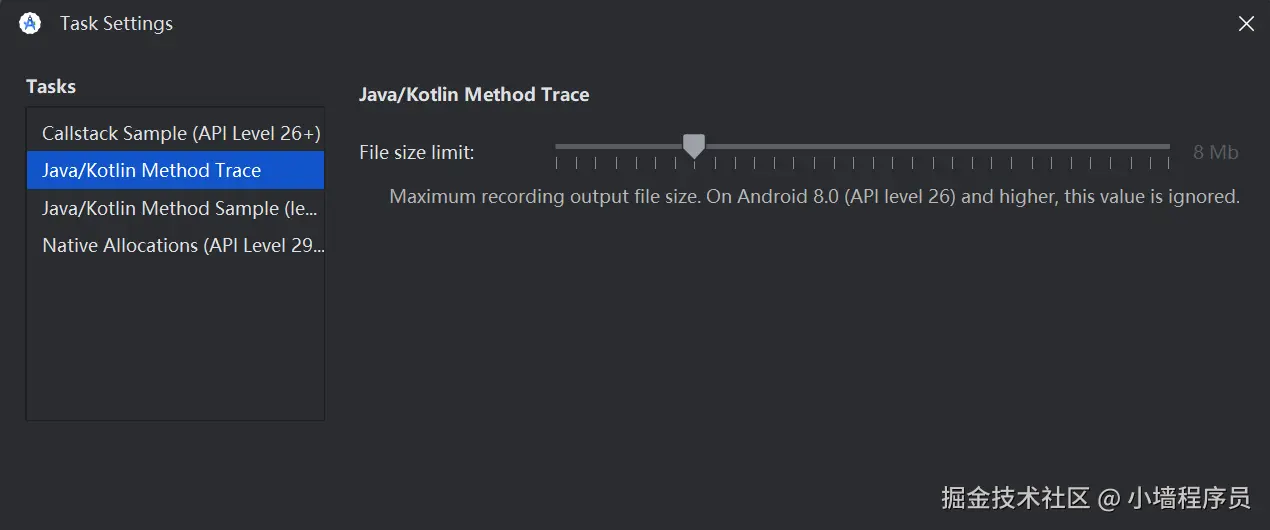Viewport: 1270px width, 530px height.
Task: Open Native Allocations task settings
Action: coord(182,245)
